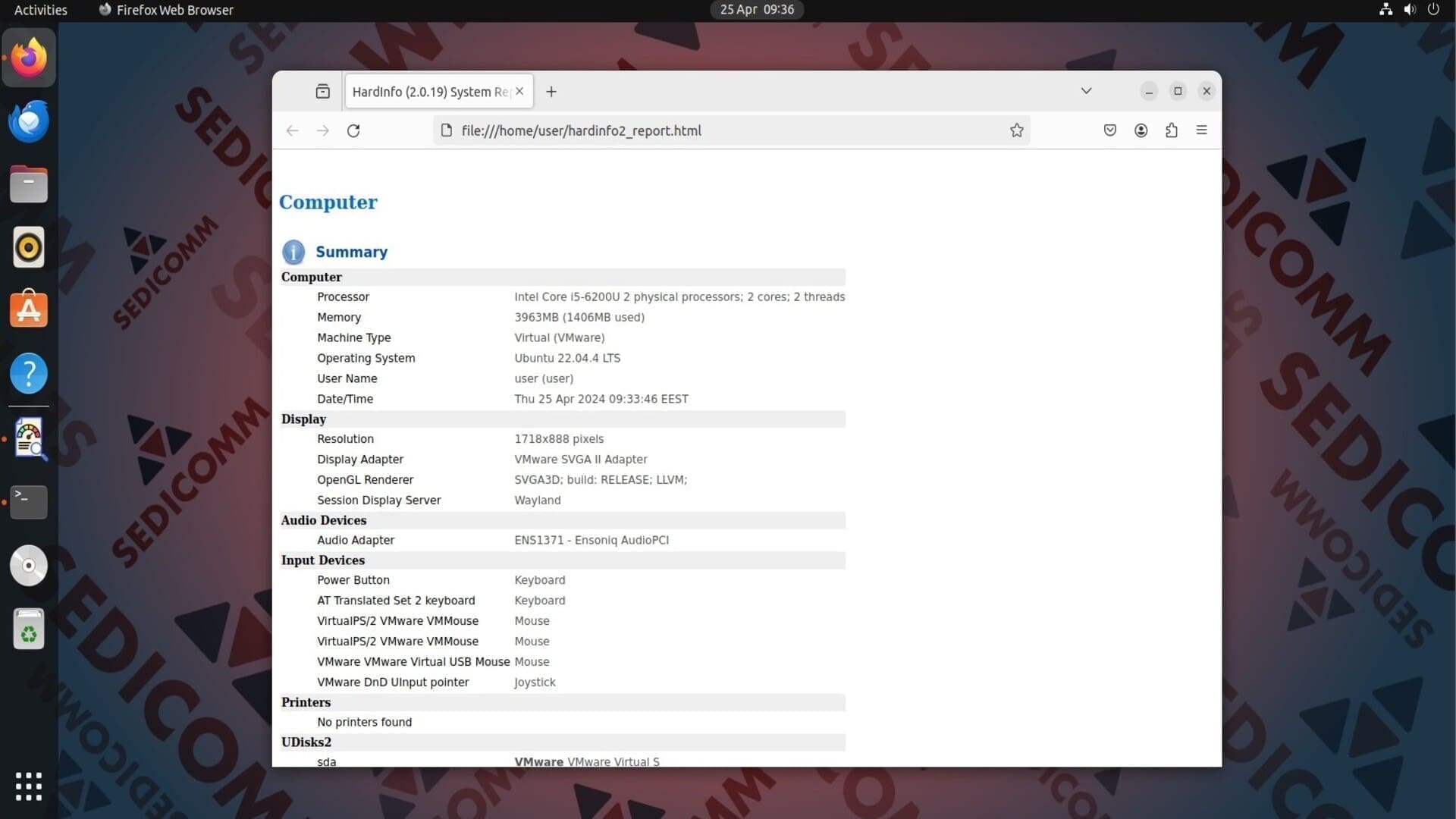Image resolution: width=1456 pixels, height=819 pixels.
Task: Close the HardInfo System Report tab
Action: tap(519, 92)
